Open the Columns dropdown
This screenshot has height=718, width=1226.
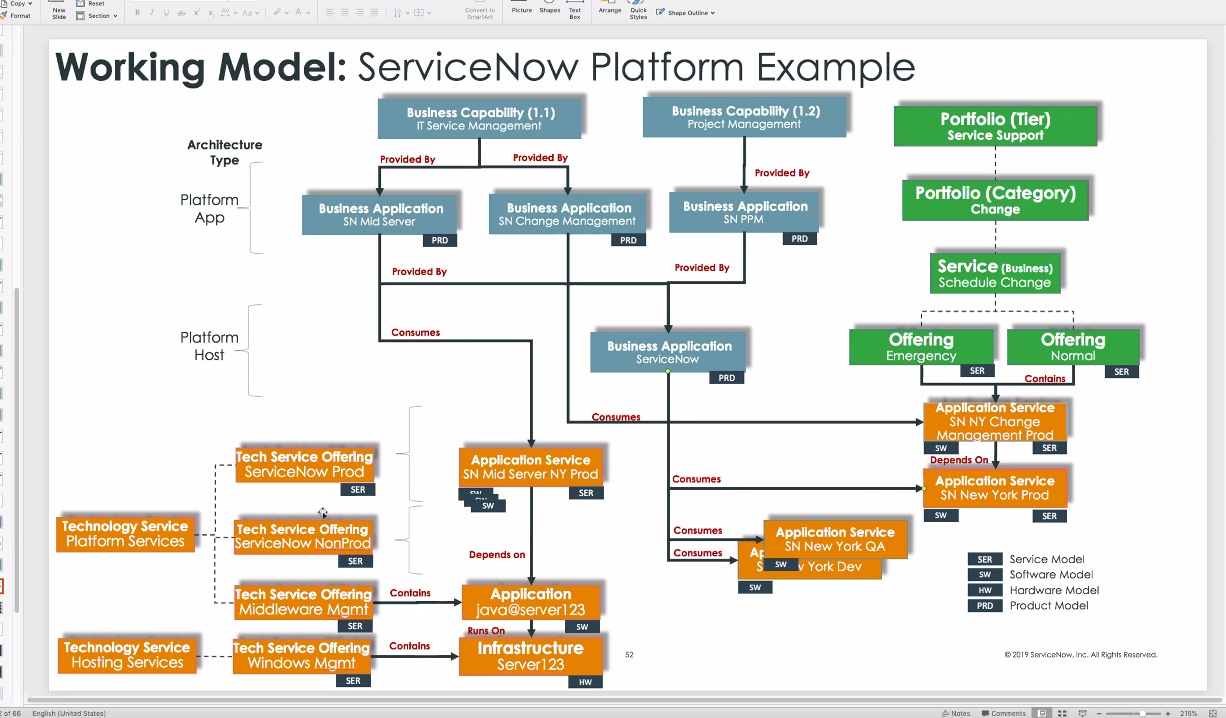click(422, 13)
